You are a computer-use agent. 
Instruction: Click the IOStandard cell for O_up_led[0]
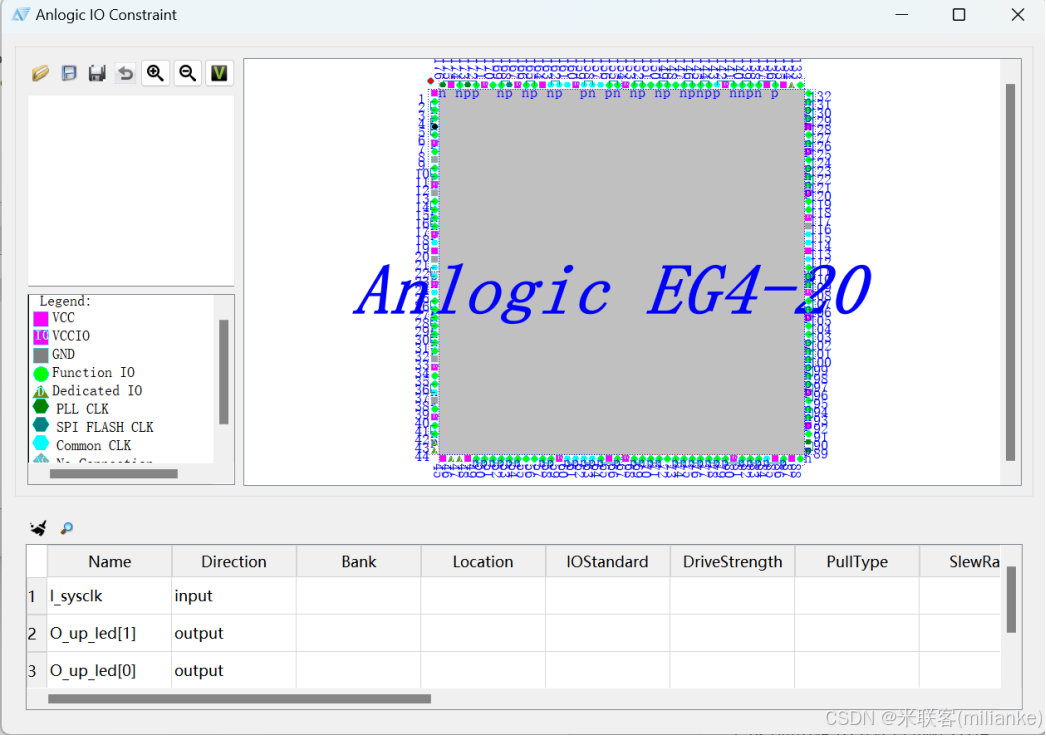coord(608,671)
